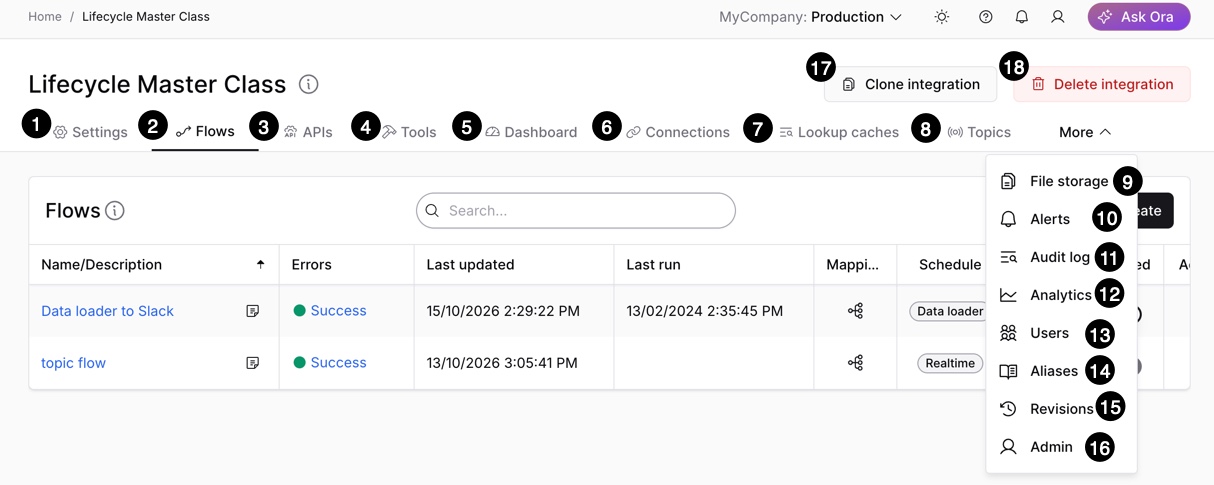Open note icon on topic flow row
Viewport: 1214px width, 485px height.
tap(253, 363)
